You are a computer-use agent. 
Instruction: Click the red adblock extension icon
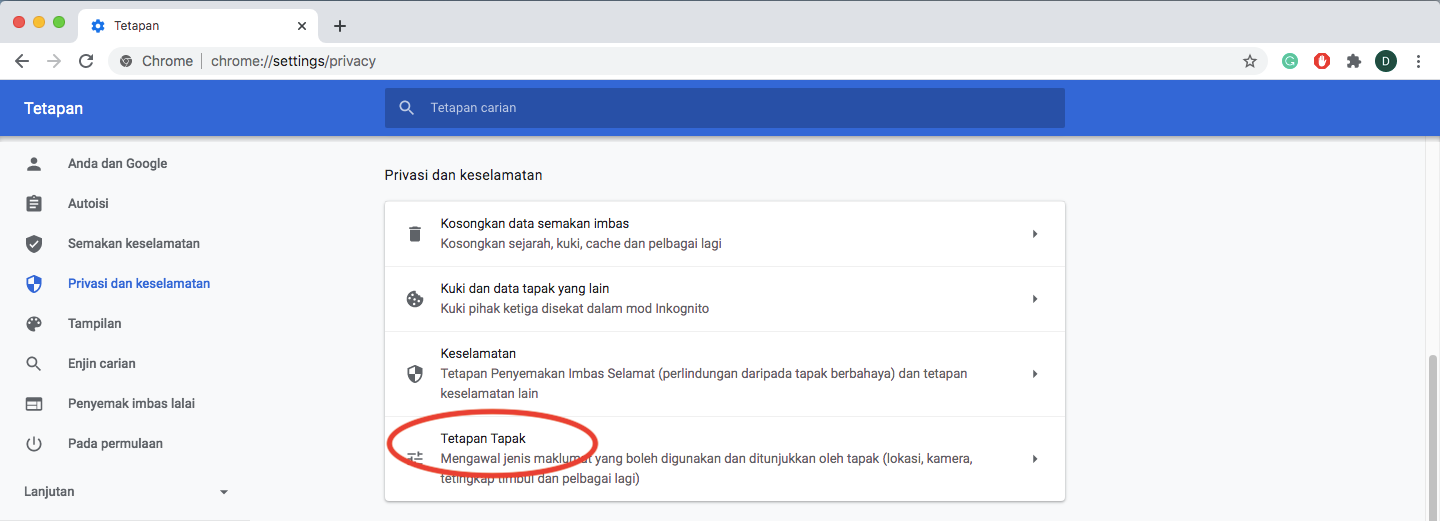(1322, 61)
